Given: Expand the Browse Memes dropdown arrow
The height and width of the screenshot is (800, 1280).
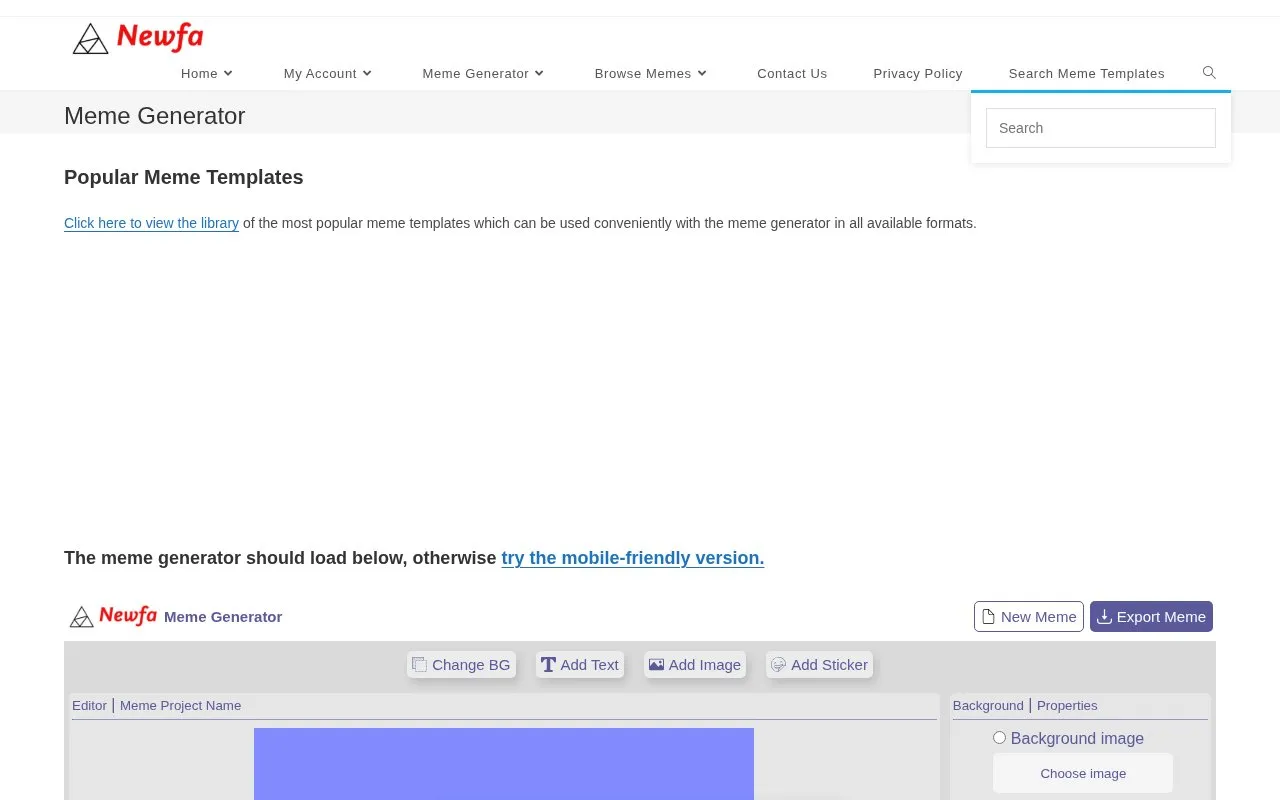Looking at the screenshot, I should (702, 73).
